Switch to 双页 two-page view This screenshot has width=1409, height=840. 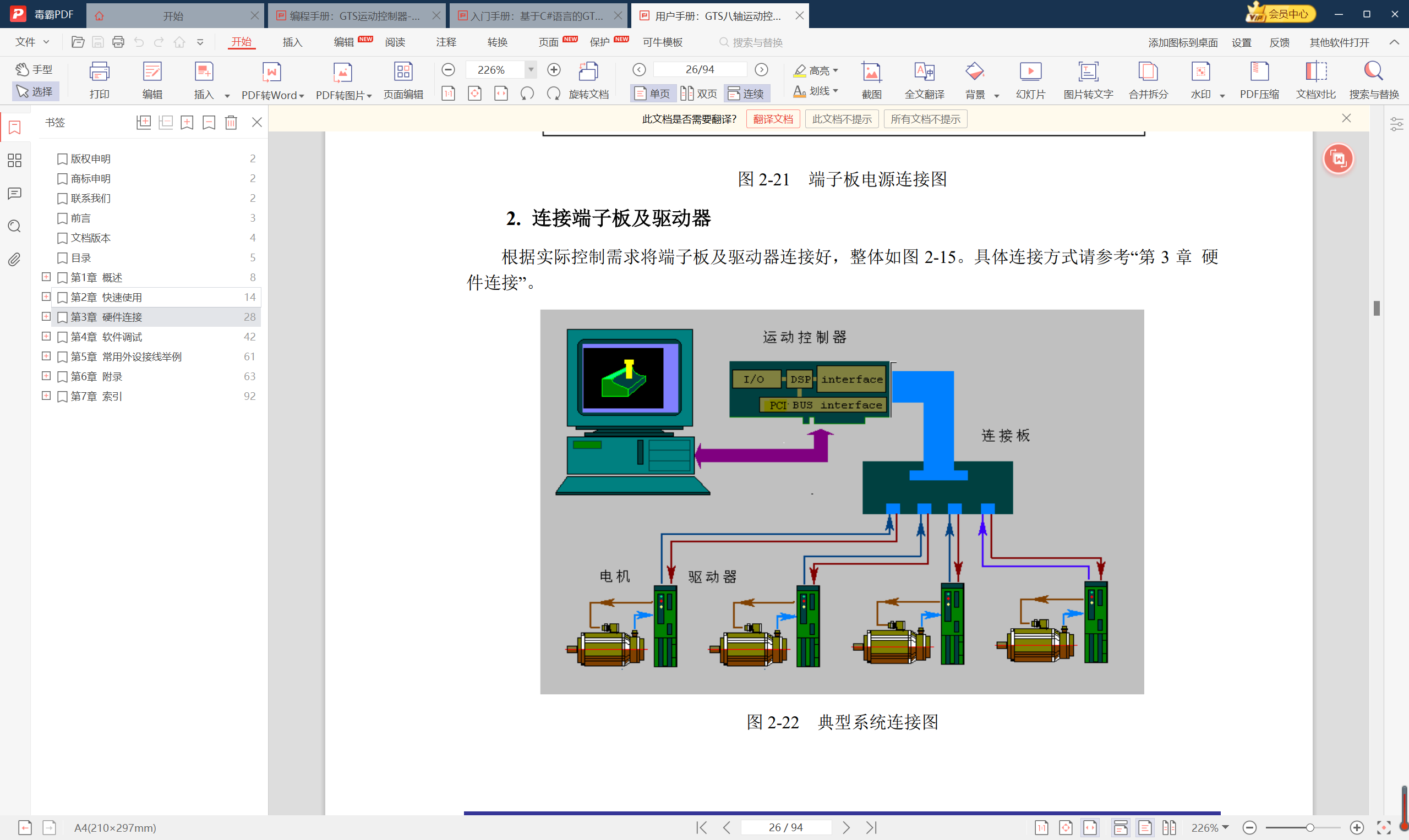click(x=699, y=94)
